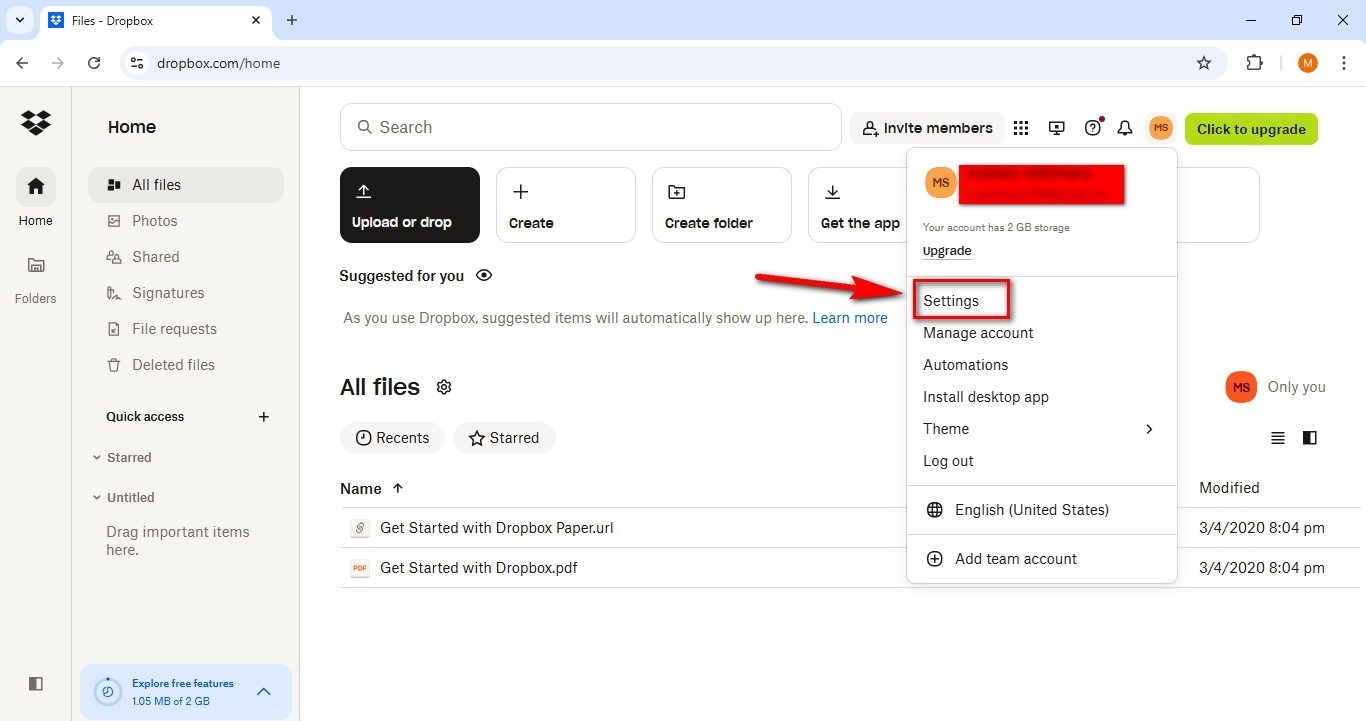Open the Folders icon in left rail
Image resolution: width=1366 pixels, height=721 pixels.
tap(36, 265)
